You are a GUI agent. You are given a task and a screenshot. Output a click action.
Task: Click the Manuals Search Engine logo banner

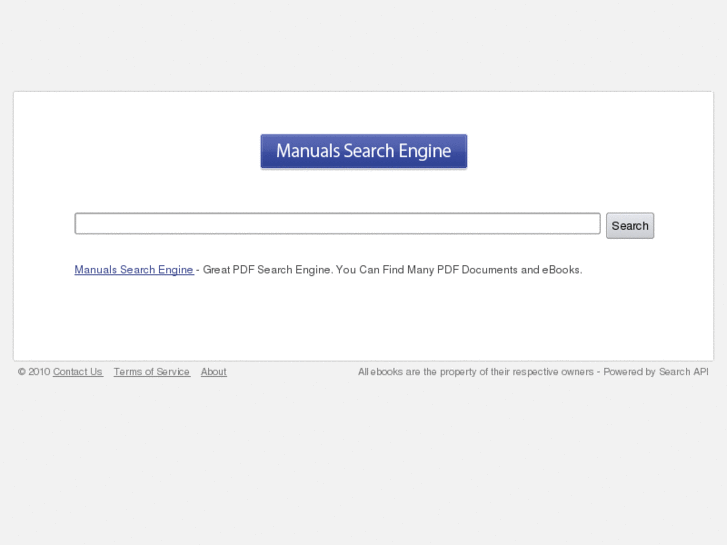(x=364, y=151)
